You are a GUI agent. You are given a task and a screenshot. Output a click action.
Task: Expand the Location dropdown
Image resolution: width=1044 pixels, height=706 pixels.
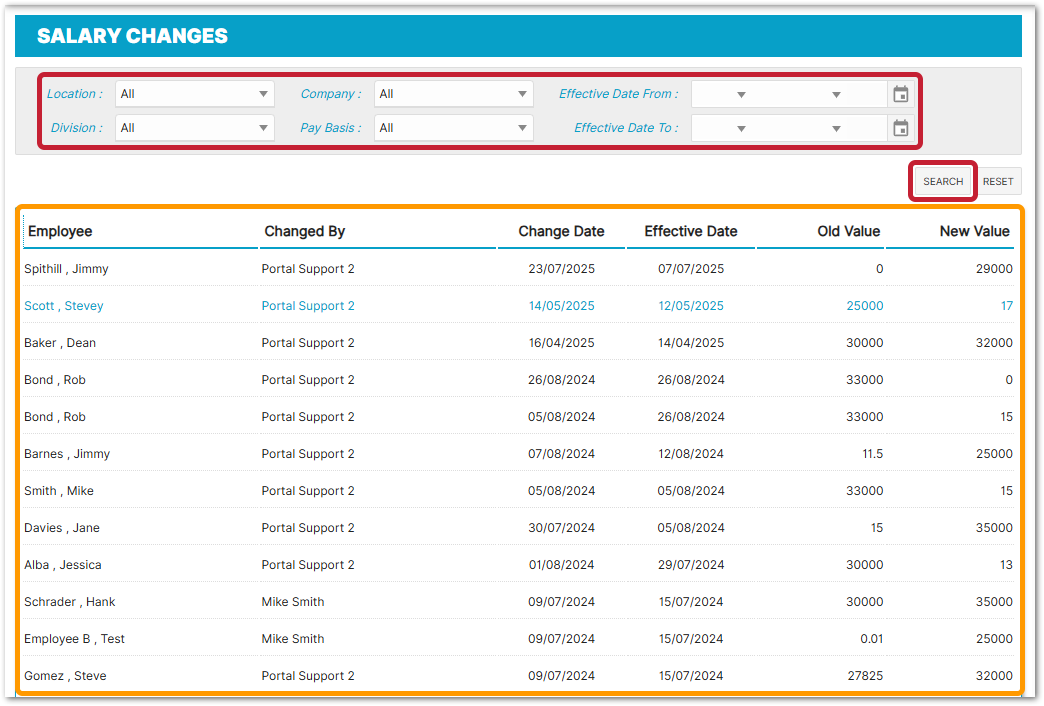pyautogui.click(x=195, y=94)
